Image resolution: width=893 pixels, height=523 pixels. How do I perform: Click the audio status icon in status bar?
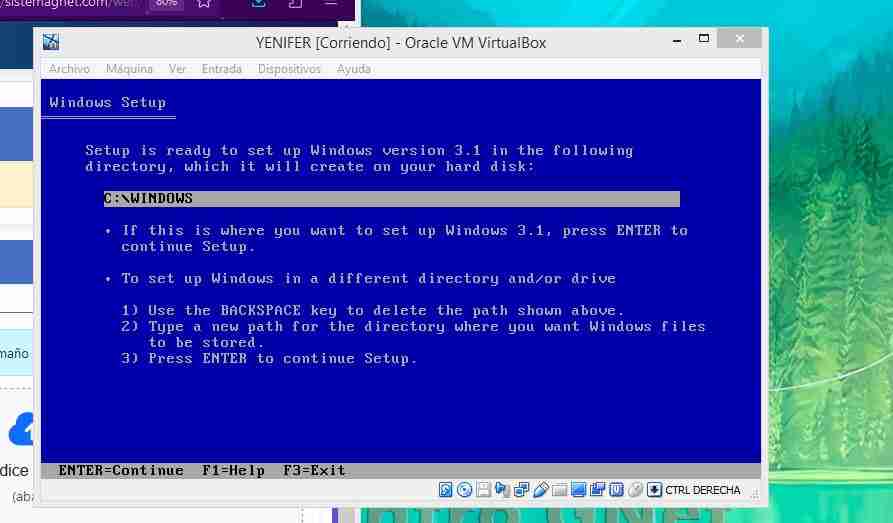click(x=502, y=490)
